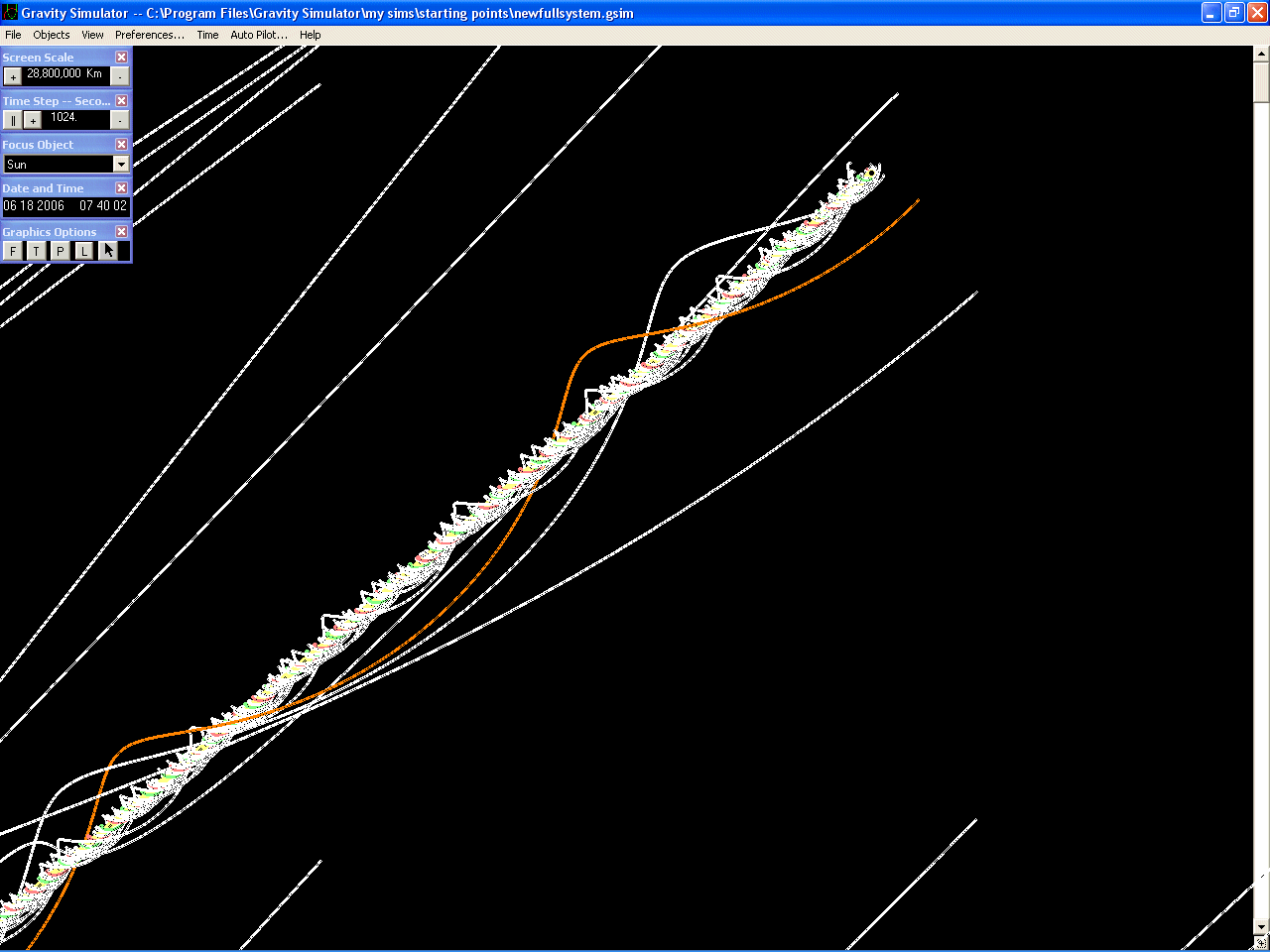Click the Screen Scale panel title
Image resolution: width=1270 pixels, height=952 pixels.
[x=38, y=58]
